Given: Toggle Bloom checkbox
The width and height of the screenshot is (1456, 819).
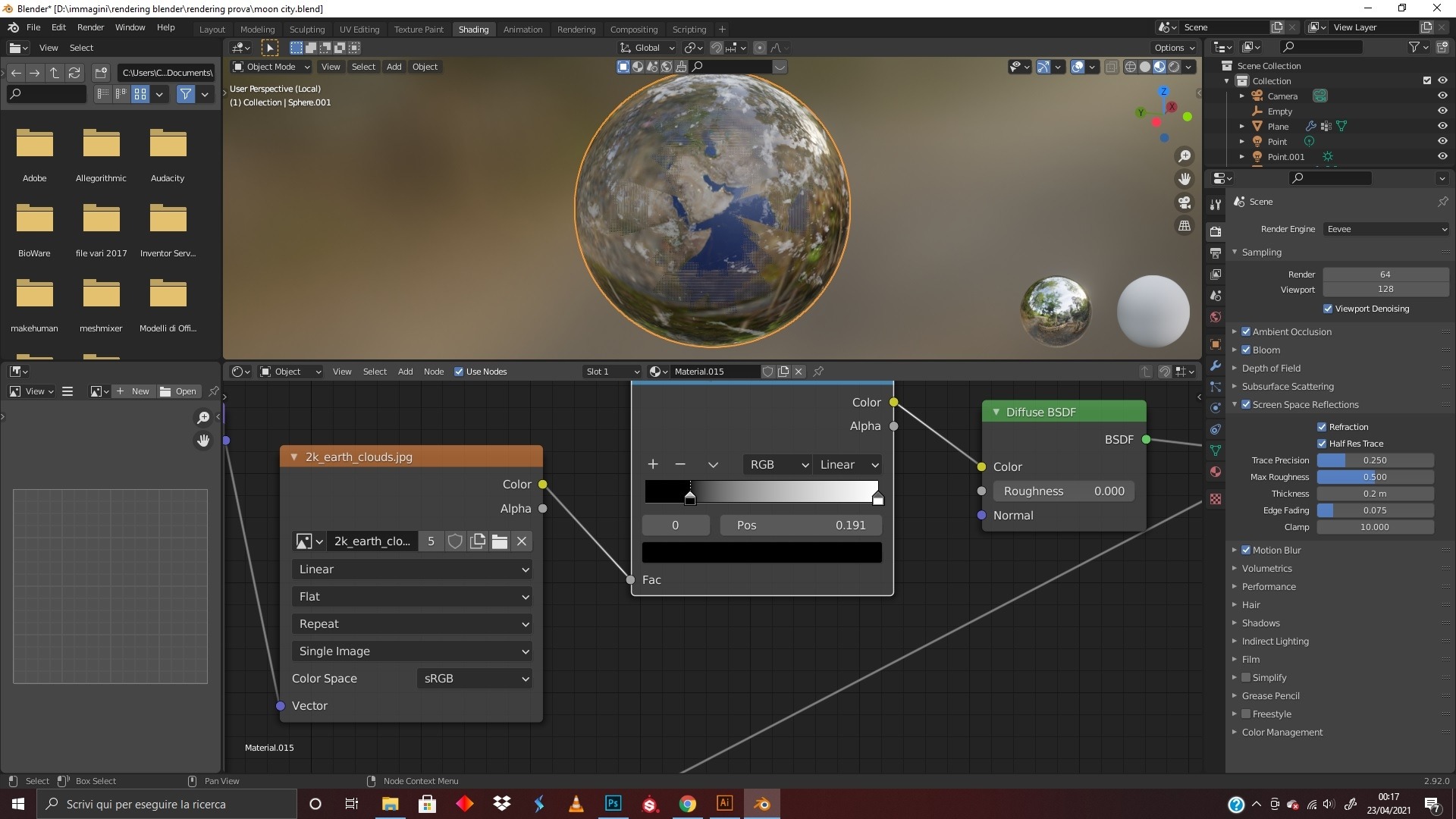Looking at the screenshot, I should [1246, 350].
